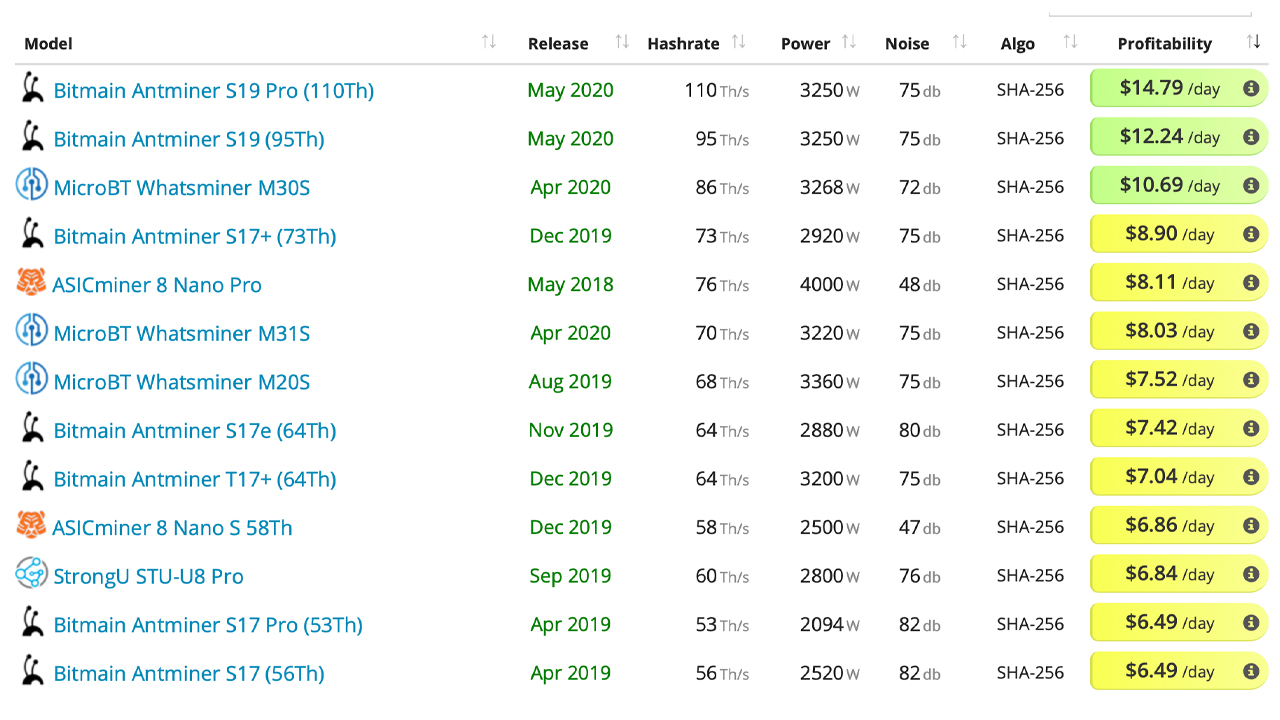Open Bitmain Antminer T17+ (64Th) link
Image resolution: width=1280 pixels, height=720 pixels.
195,479
